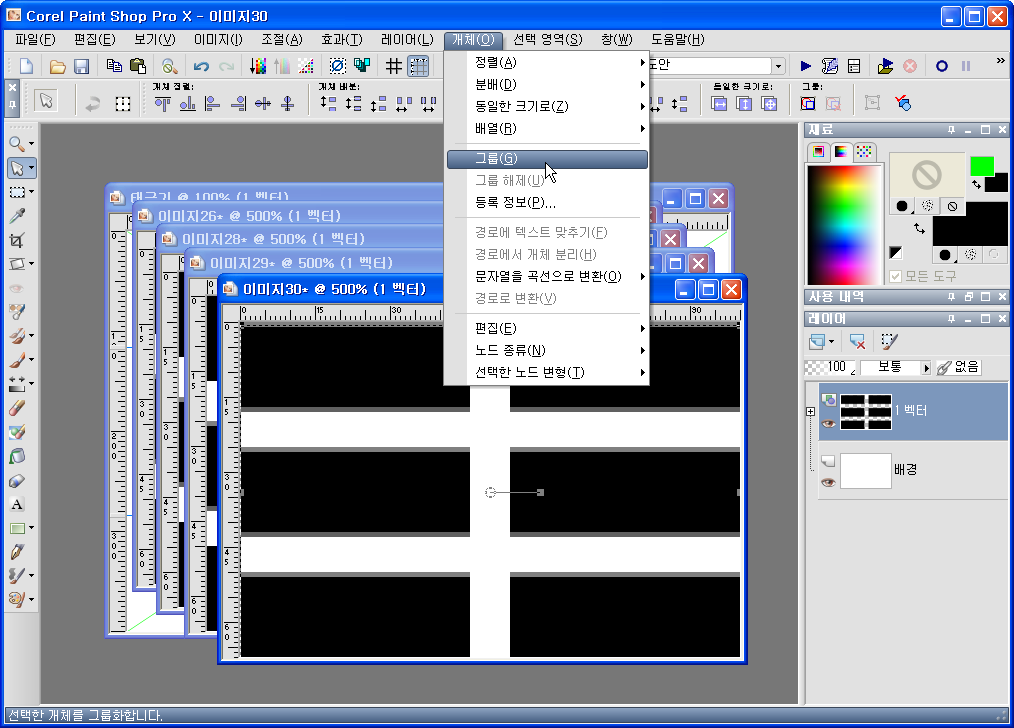Screen dimensions: 1014x728
Task: Open the Selection tool flyout arrow
Action: click(x=31, y=192)
